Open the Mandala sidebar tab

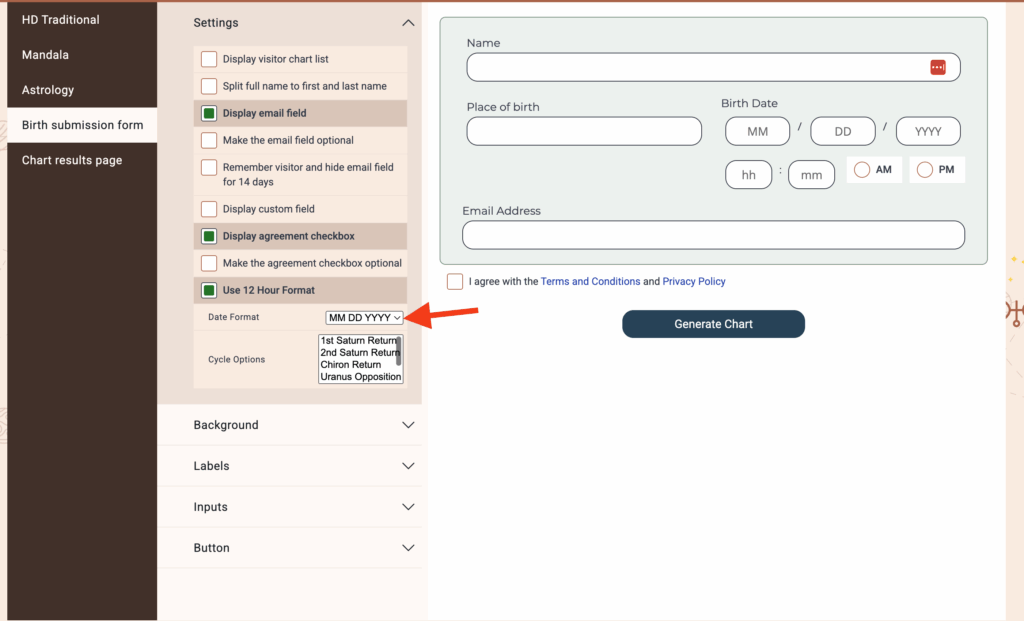[x=45, y=55]
